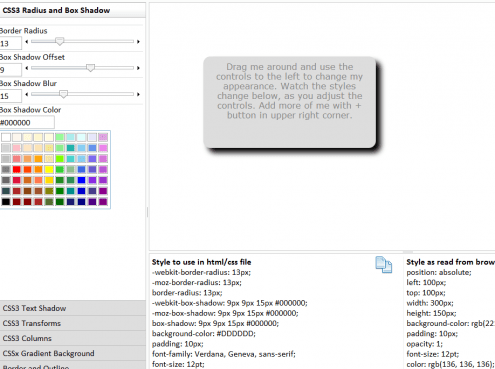Click the Box Shadow Offset slider handle
This screenshot has width=495, height=369.
pos(90,68)
